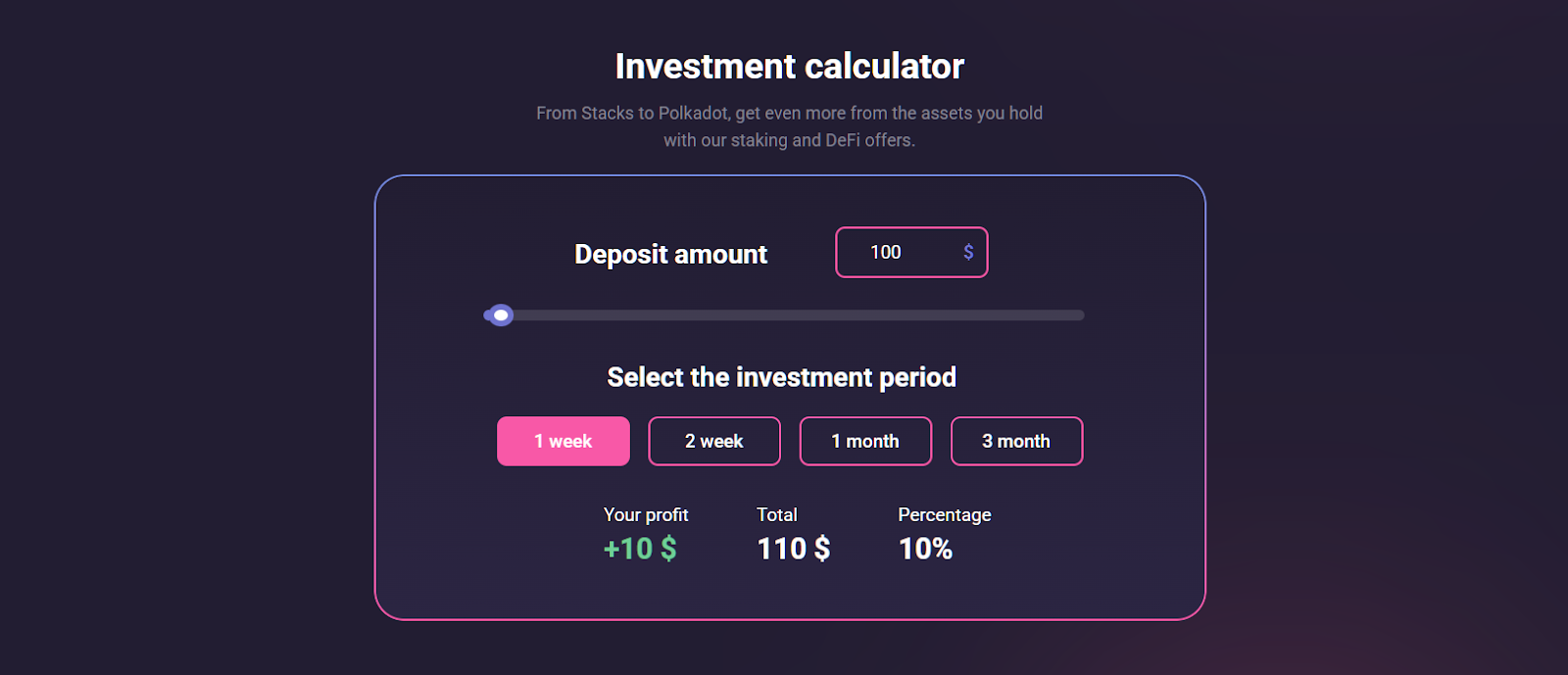Click the 10% percentage value
The height and width of the screenshot is (675, 1568).
[x=925, y=549]
